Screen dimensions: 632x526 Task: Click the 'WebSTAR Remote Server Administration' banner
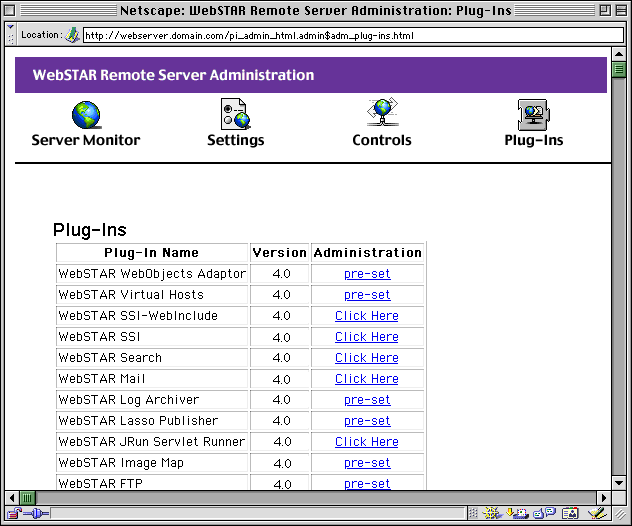pyautogui.click(x=311, y=75)
